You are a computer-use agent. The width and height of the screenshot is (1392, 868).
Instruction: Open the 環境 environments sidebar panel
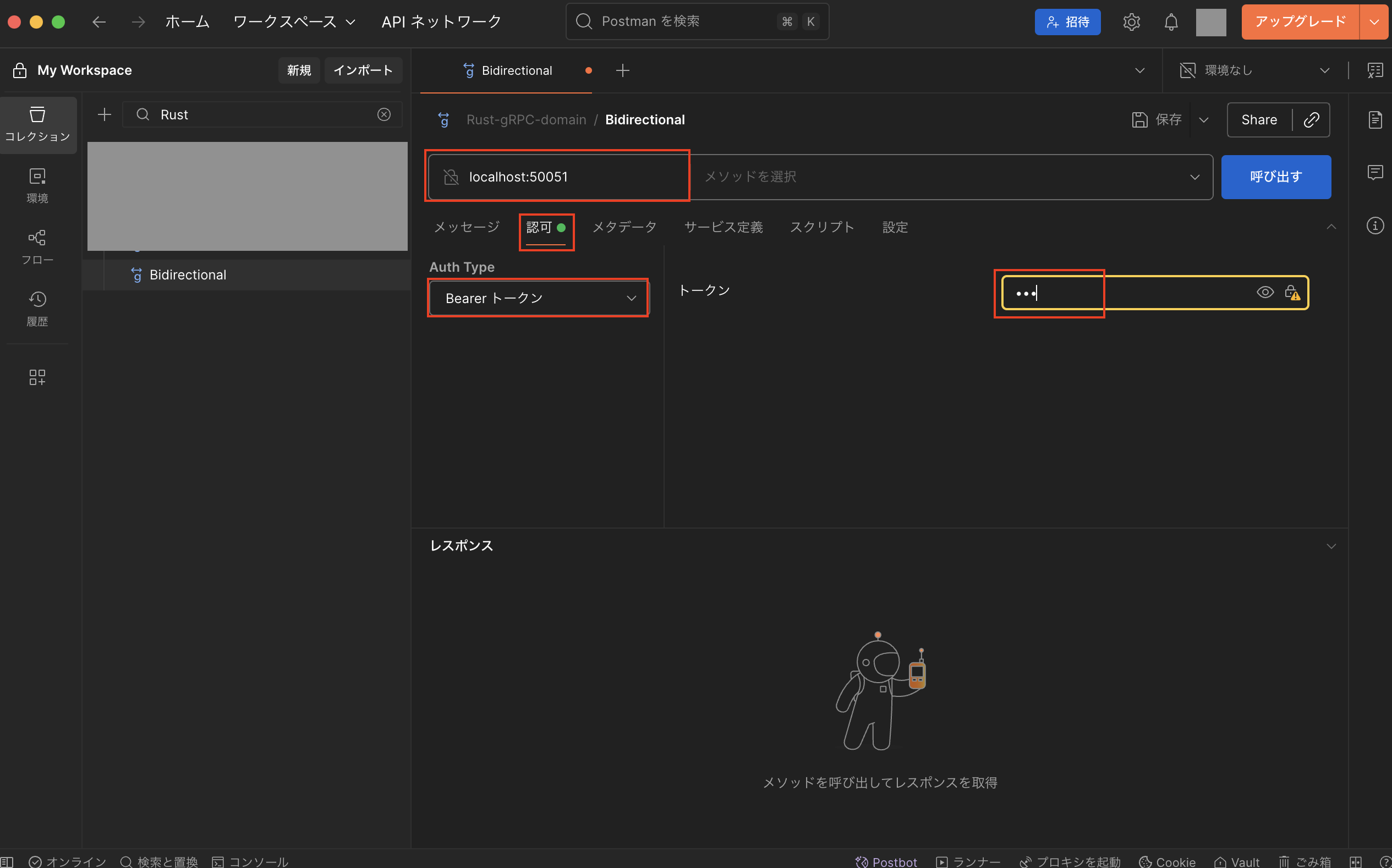pyautogui.click(x=38, y=186)
